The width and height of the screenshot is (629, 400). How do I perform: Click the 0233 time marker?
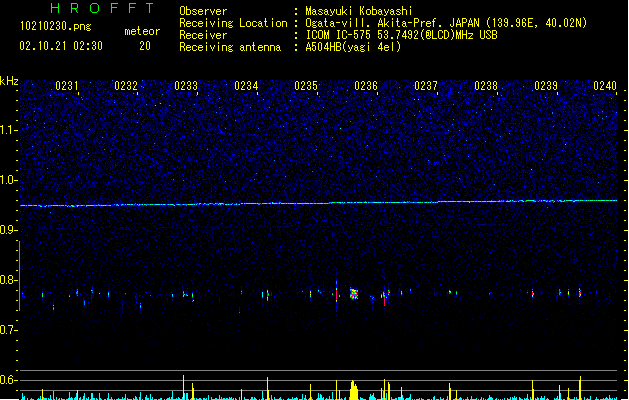[186, 86]
